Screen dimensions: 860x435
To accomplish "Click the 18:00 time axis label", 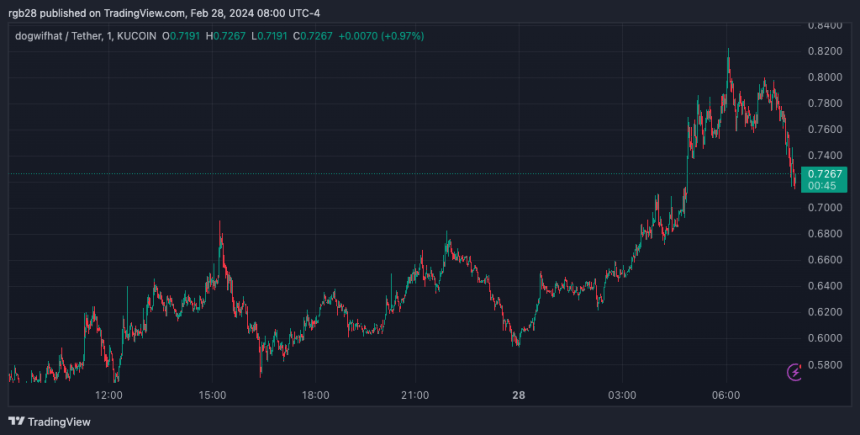I will pyautogui.click(x=315, y=395).
